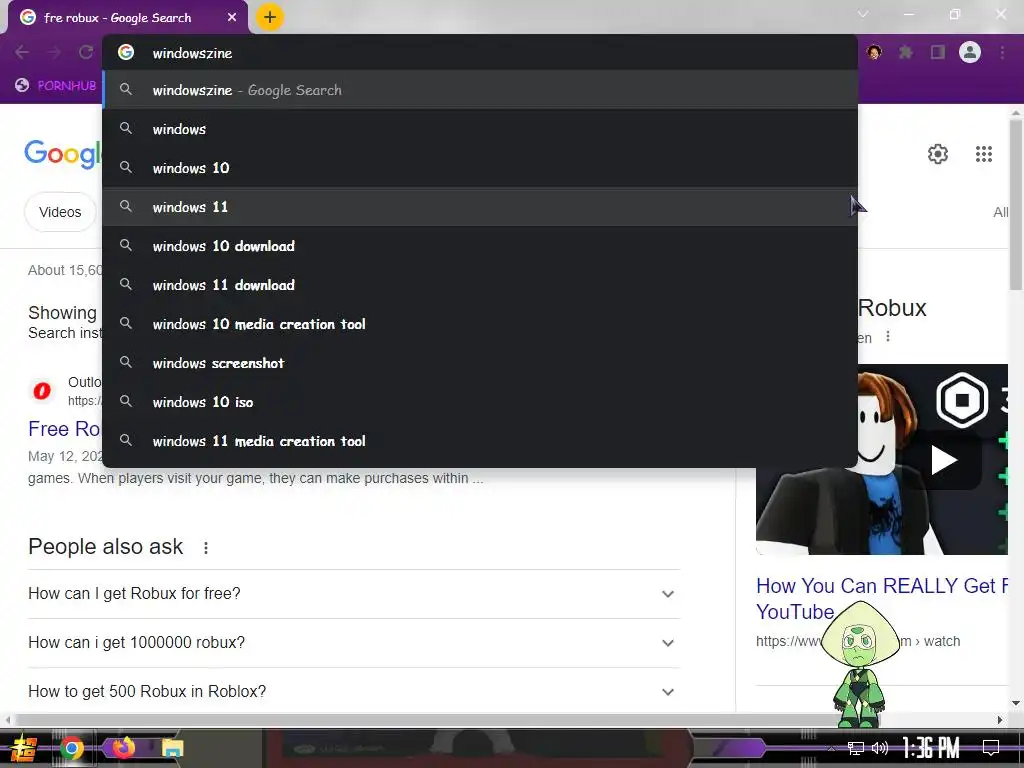Select the 'windows' suggestion

(x=480, y=129)
